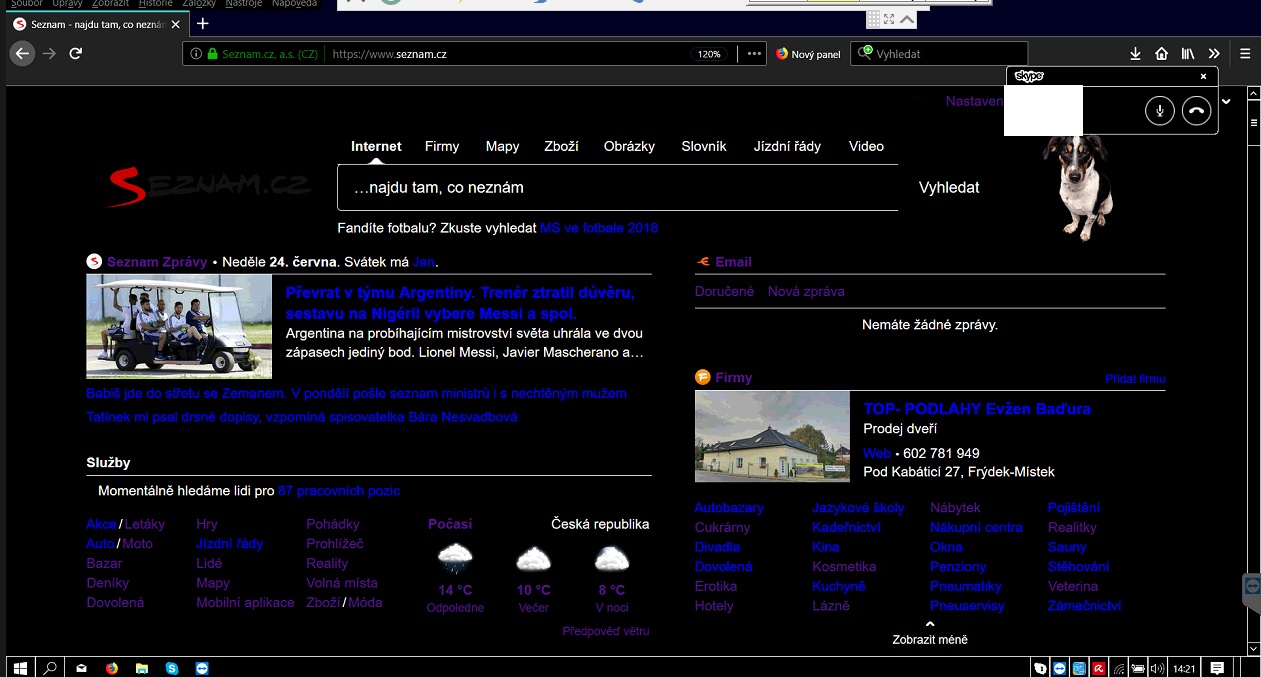Screen dimensions: 1261x677
Task: Open the 87 pracovních pozic link
Action: point(339,491)
